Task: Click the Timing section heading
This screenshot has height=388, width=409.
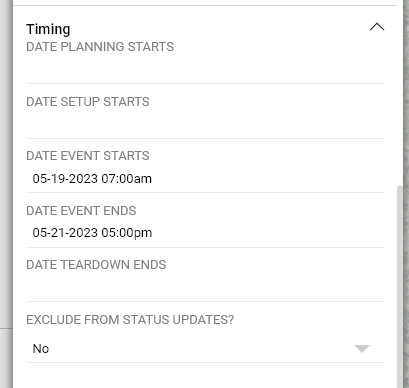Action: coord(48,29)
